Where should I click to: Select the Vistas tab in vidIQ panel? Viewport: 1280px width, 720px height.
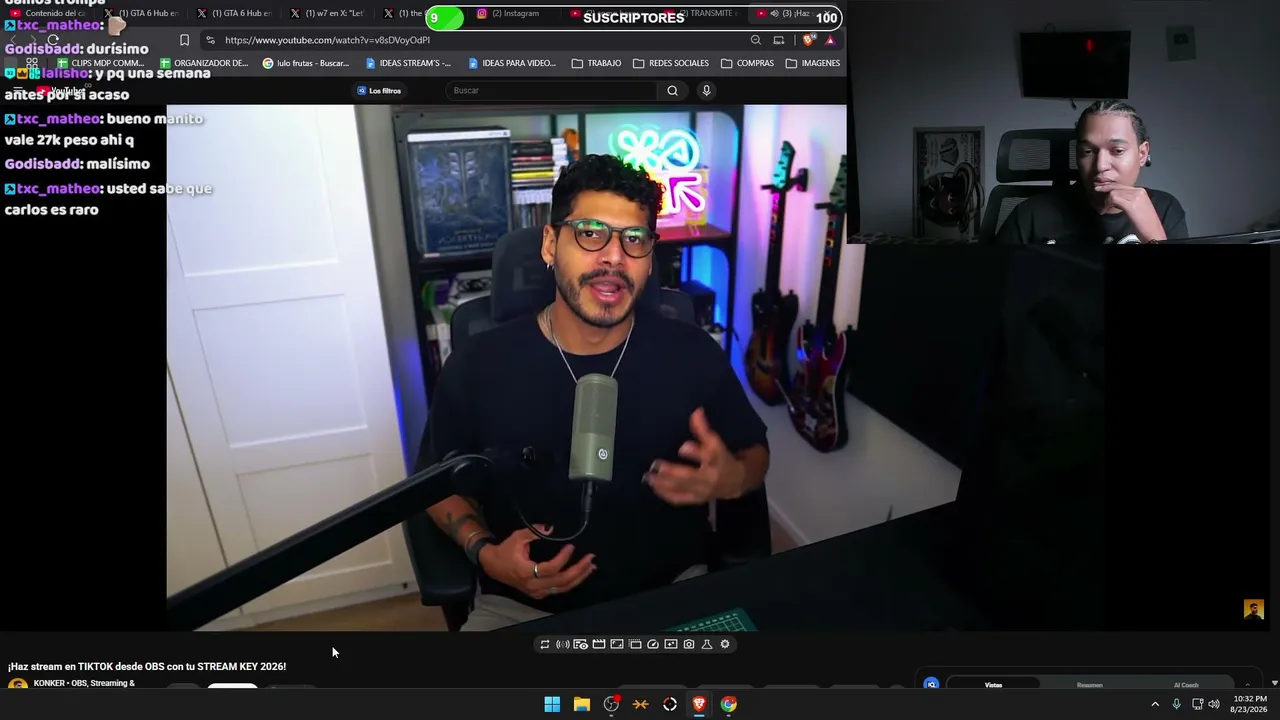(x=993, y=685)
